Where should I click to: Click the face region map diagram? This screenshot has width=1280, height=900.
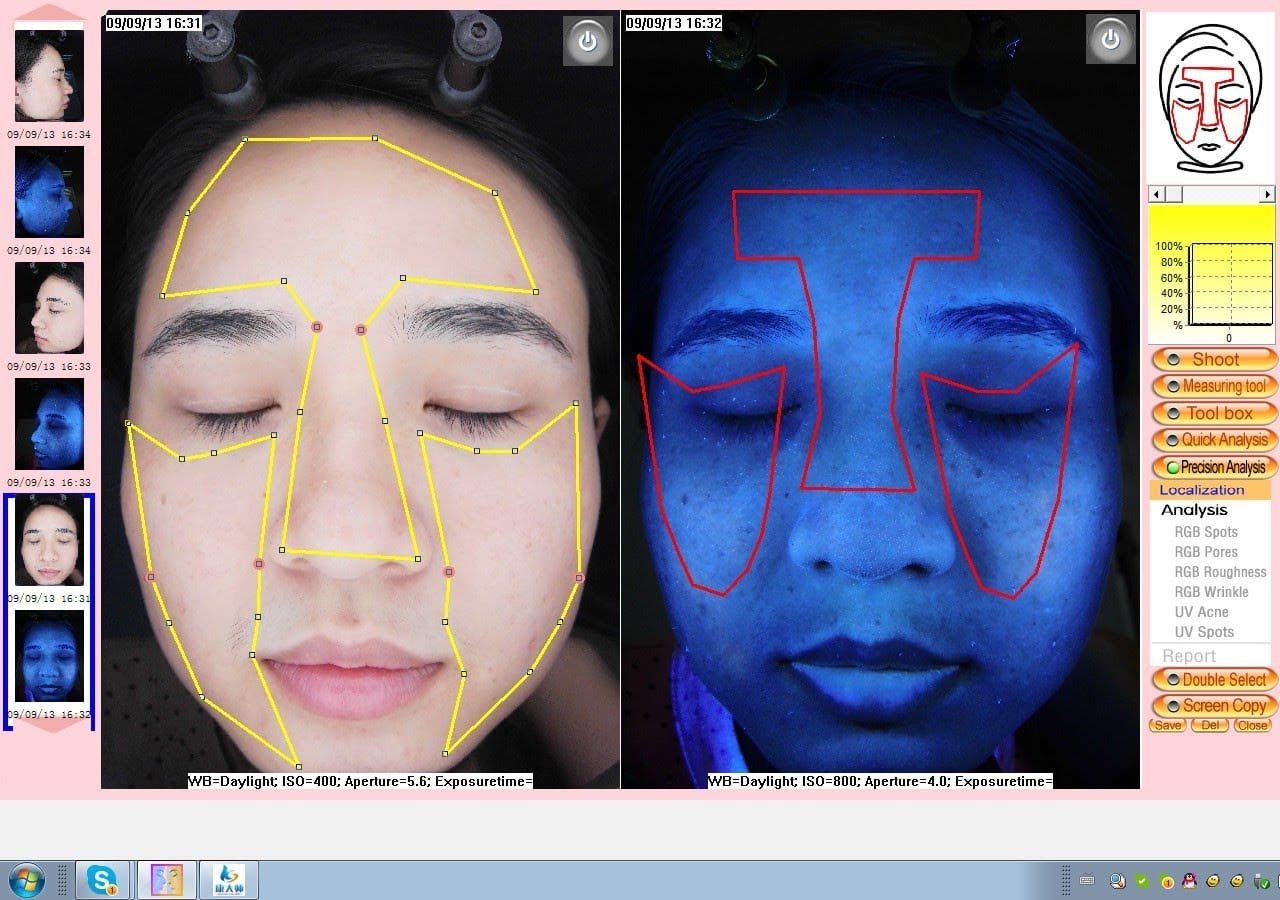coord(1211,95)
